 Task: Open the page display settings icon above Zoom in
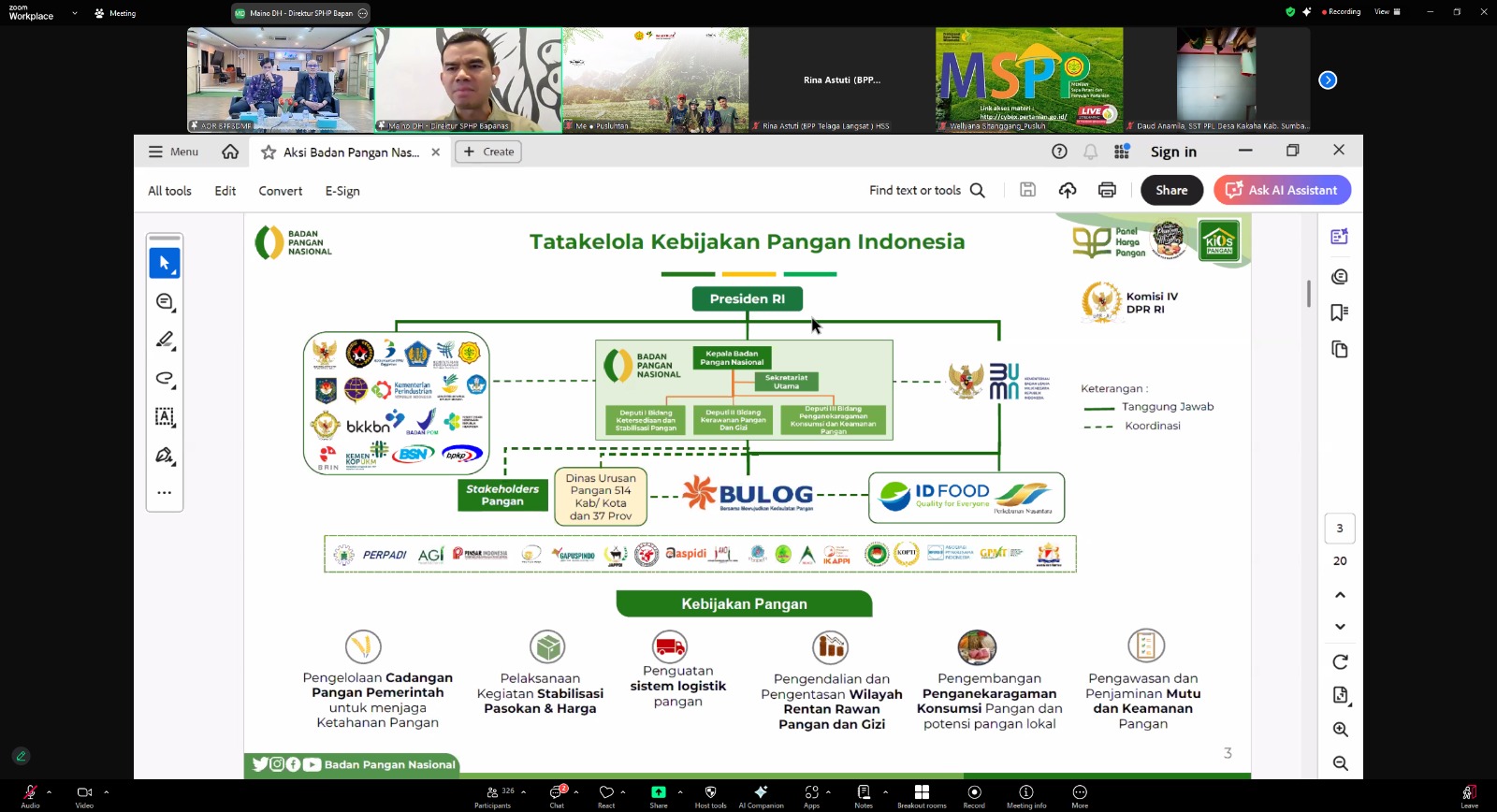(x=1340, y=695)
